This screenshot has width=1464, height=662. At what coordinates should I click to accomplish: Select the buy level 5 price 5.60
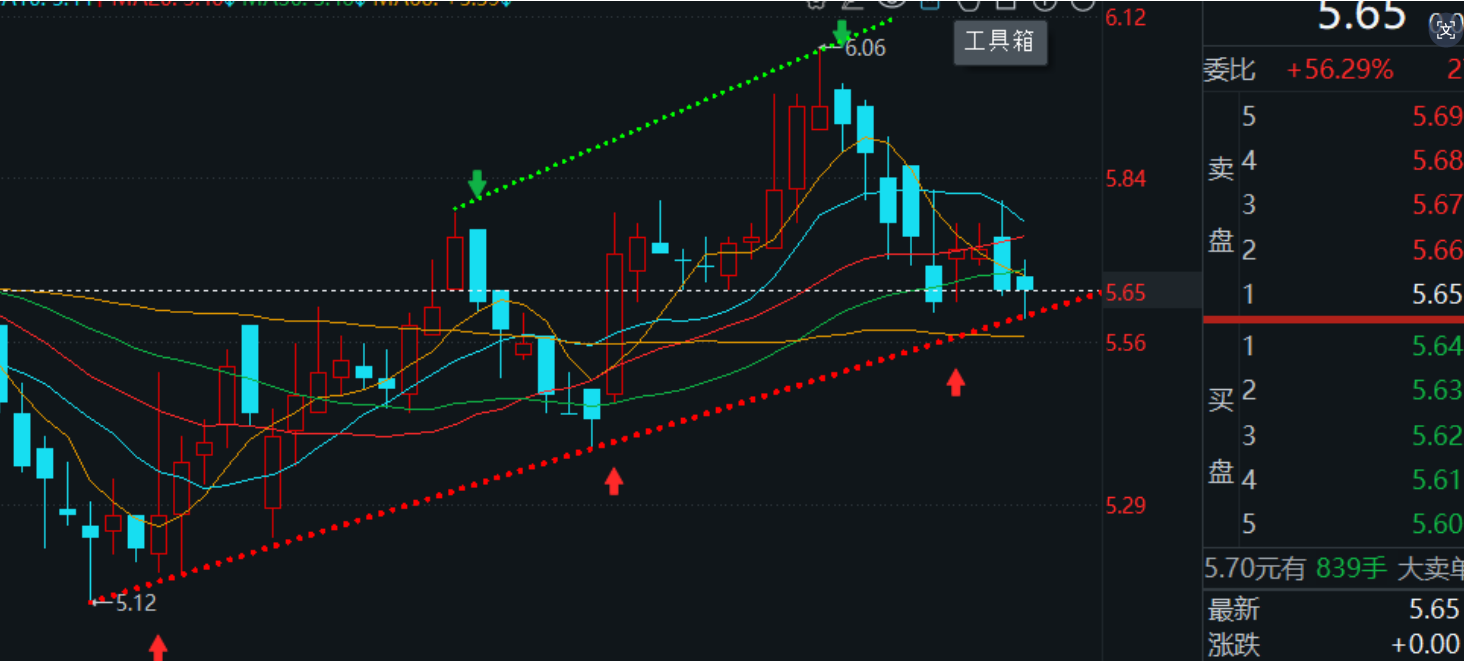(x=1437, y=524)
